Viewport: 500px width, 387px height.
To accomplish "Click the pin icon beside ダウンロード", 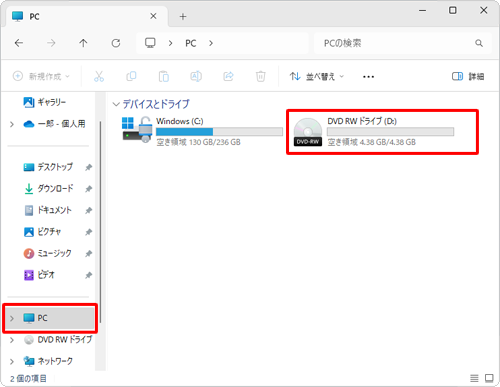I will tap(88, 189).
